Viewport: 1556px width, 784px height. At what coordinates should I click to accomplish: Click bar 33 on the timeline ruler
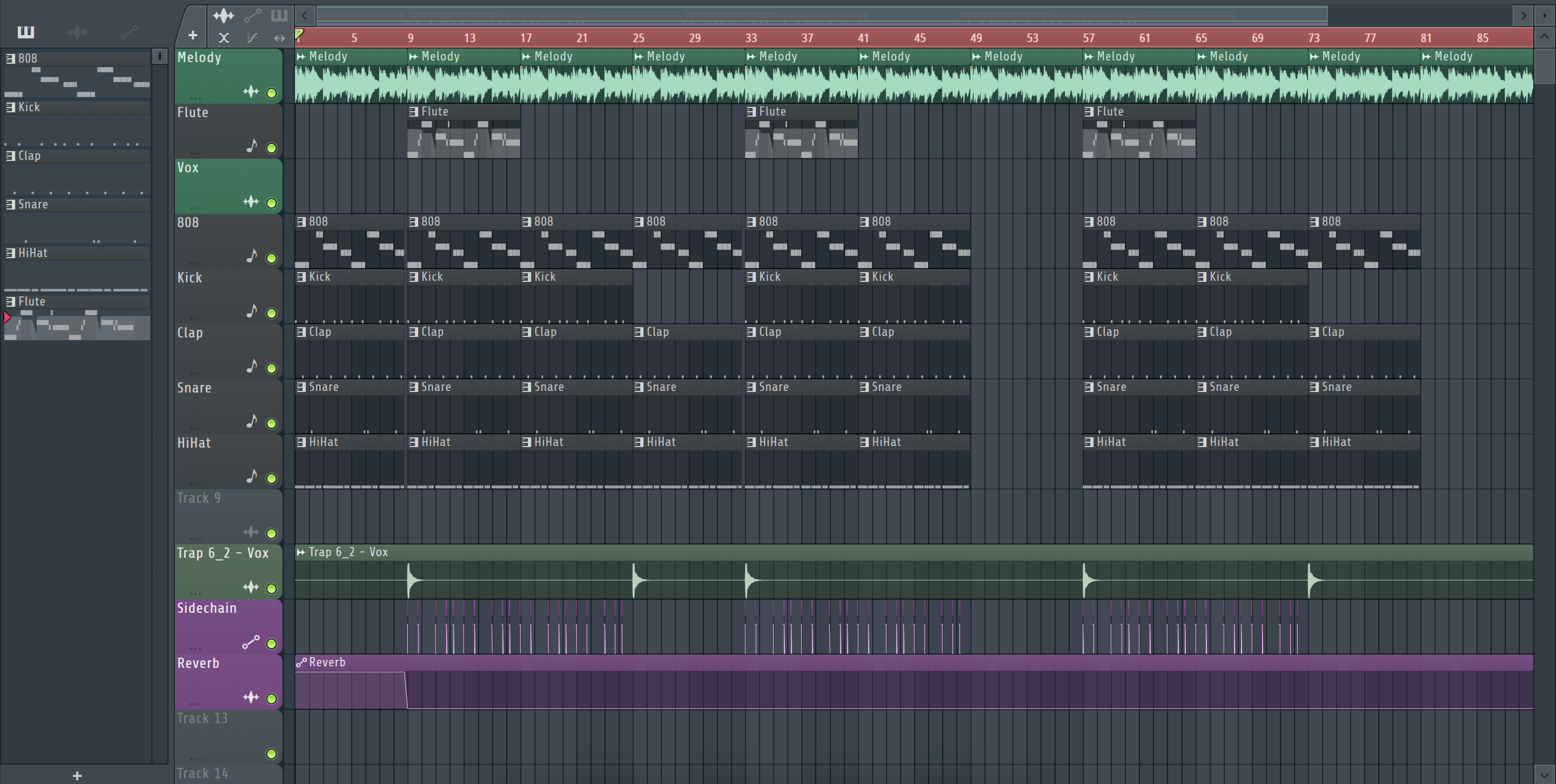(751, 38)
